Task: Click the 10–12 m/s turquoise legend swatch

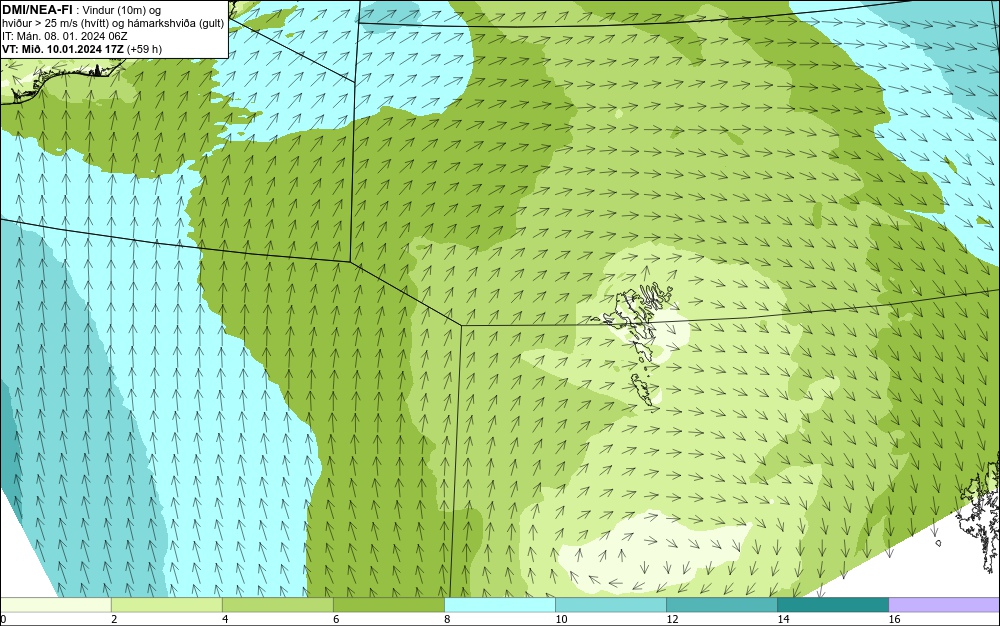Action: [x=610, y=604]
